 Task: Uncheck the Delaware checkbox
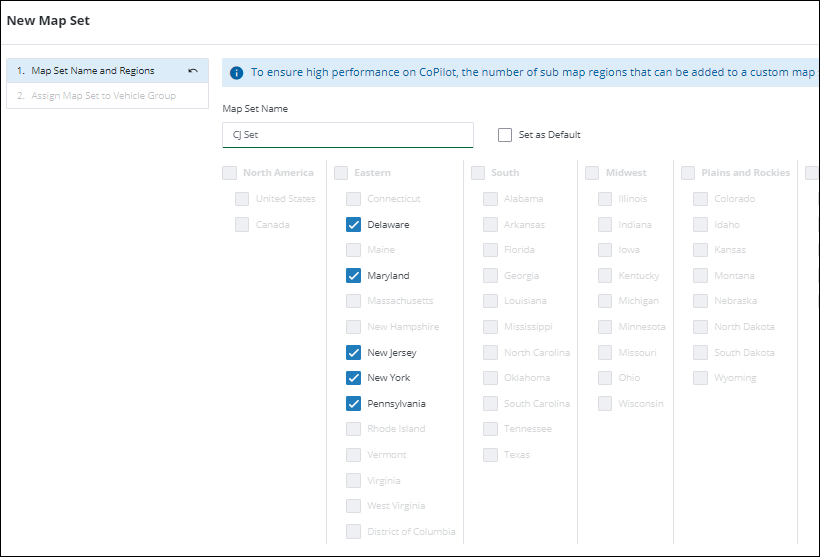click(353, 225)
